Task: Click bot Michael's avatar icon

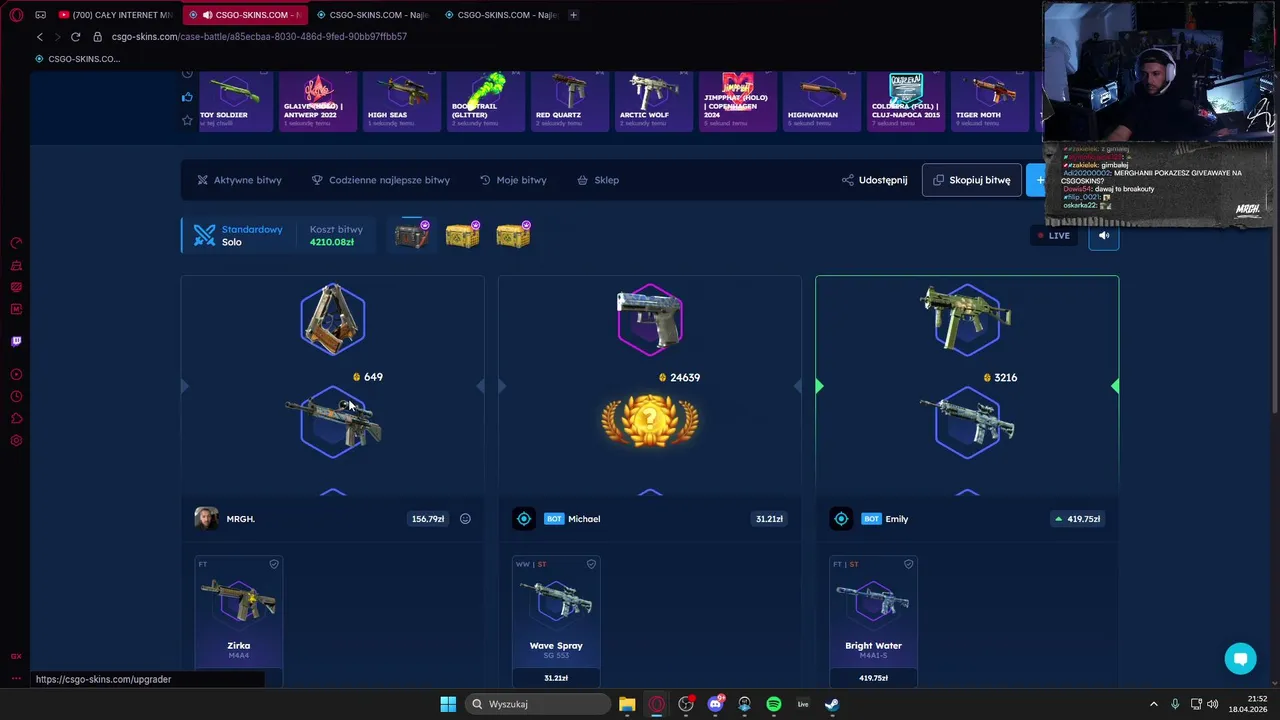Action: click(x=523, y=519)
